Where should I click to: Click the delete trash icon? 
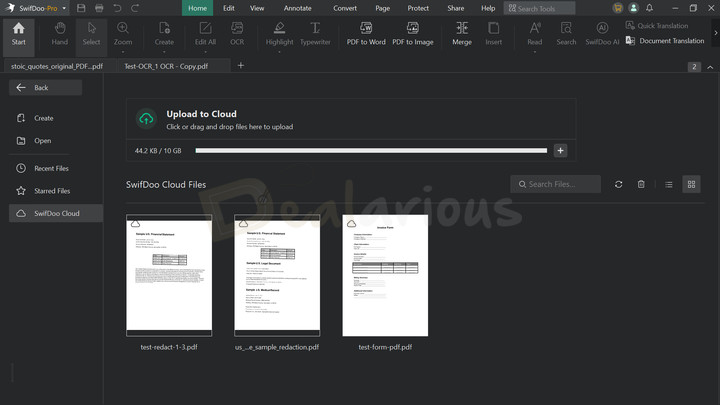pos(641,184)
